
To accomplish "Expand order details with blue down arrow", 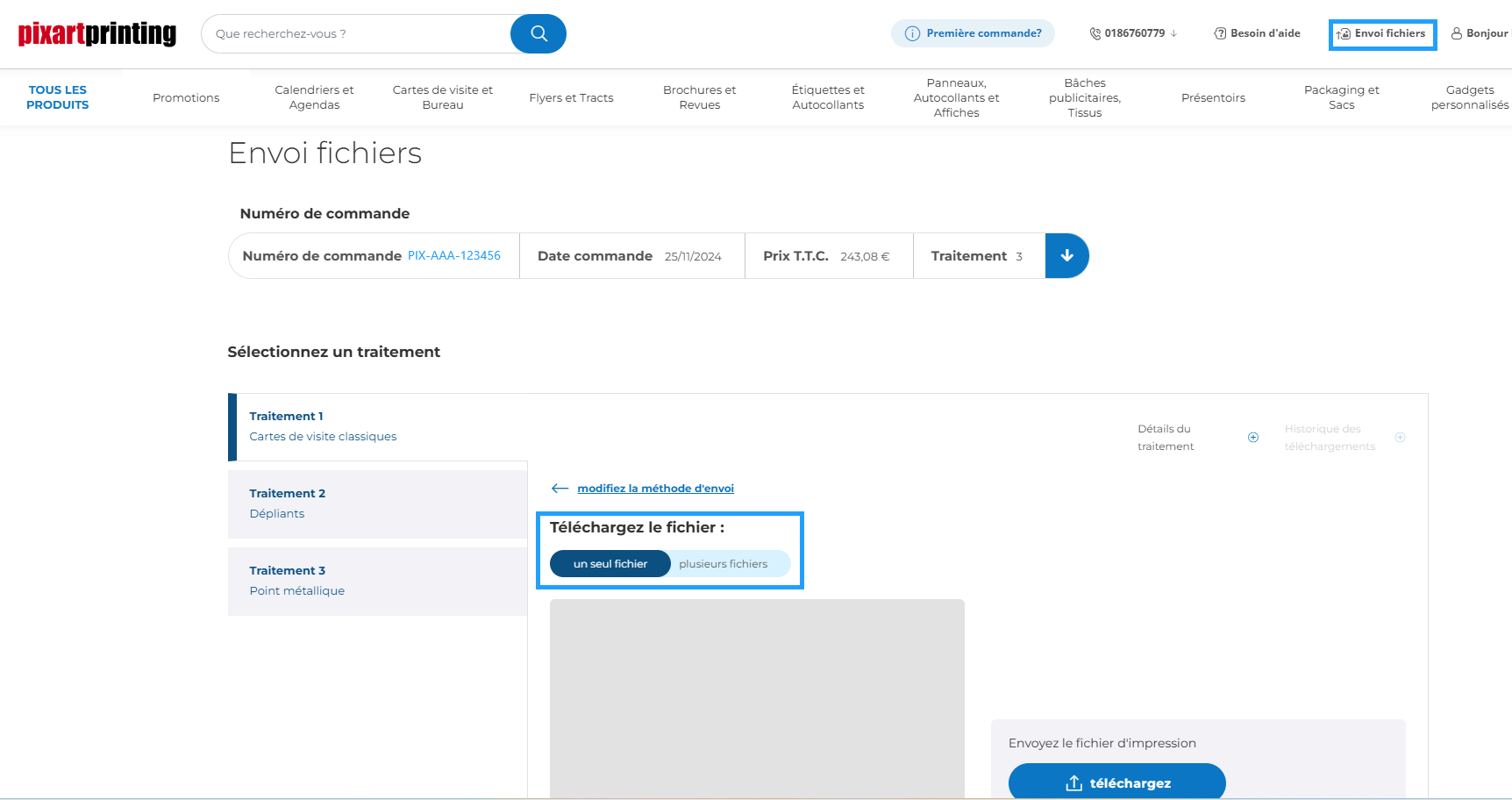I will pyautogui.click(x=1066, y=256).
